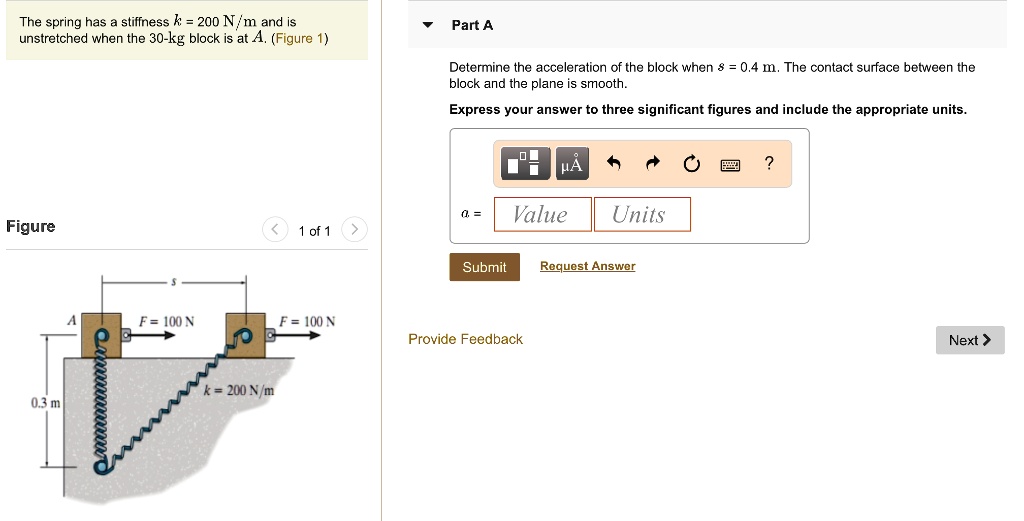Undo the last answer edit

pyautogui.click(x=614, y=164)
